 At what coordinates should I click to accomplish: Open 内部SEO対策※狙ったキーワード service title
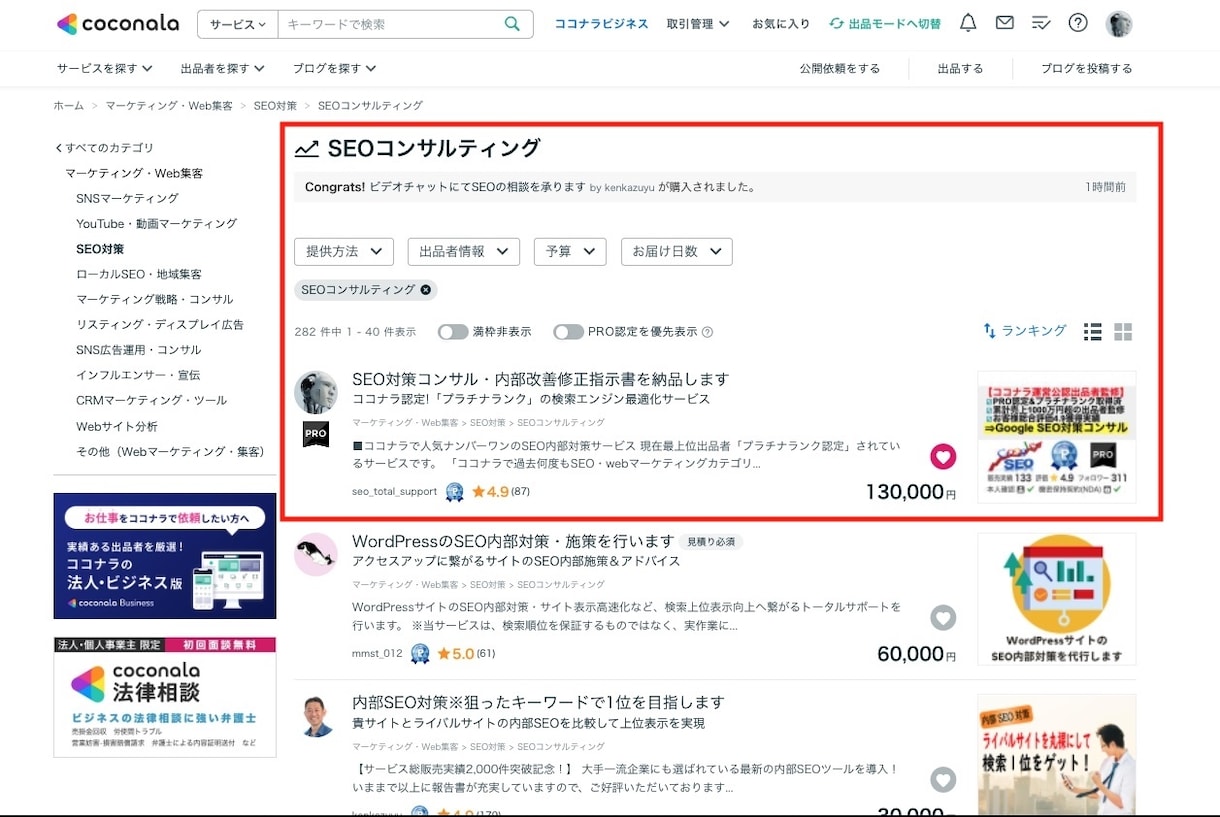pos(538,702)
